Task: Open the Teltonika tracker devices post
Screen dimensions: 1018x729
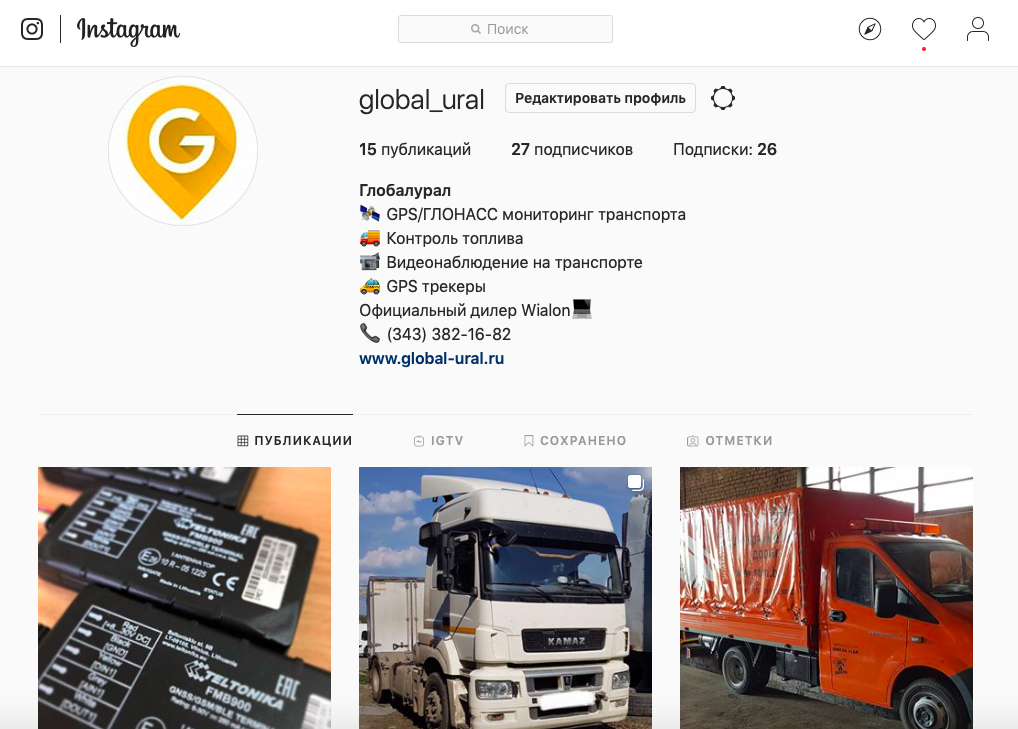Action: [184, 598]
